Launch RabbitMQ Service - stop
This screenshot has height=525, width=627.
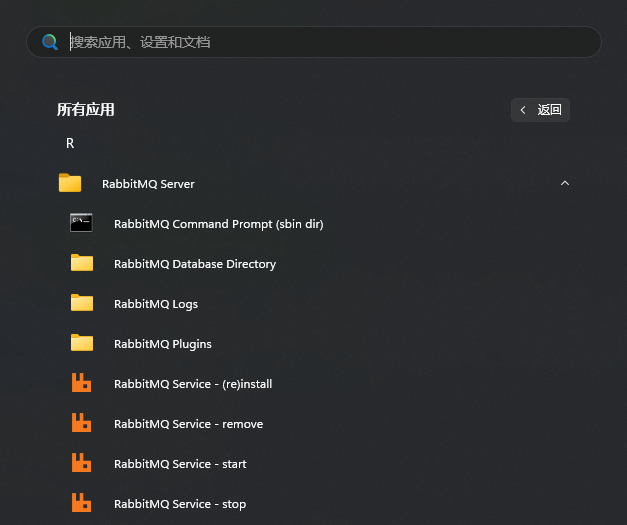(180, 504)
